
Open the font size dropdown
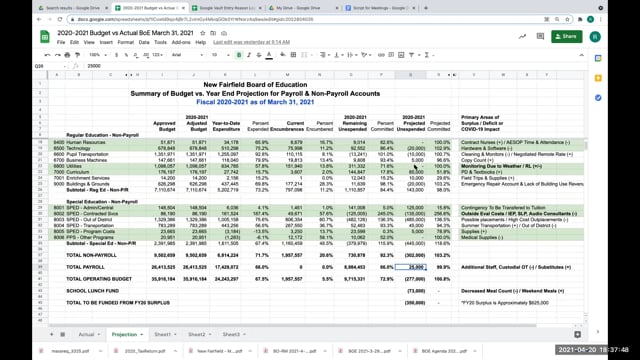click(220, 55)
